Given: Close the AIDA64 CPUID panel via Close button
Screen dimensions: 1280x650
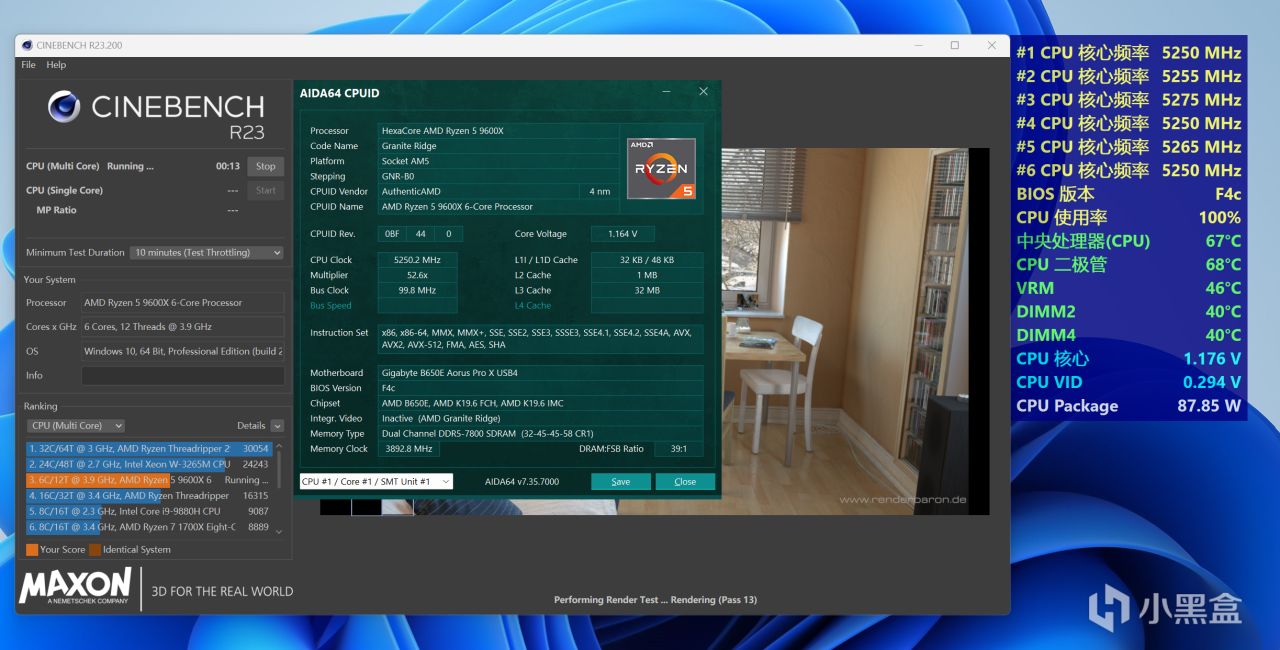Looking at the screenshot, I should (x=685, y=482).
